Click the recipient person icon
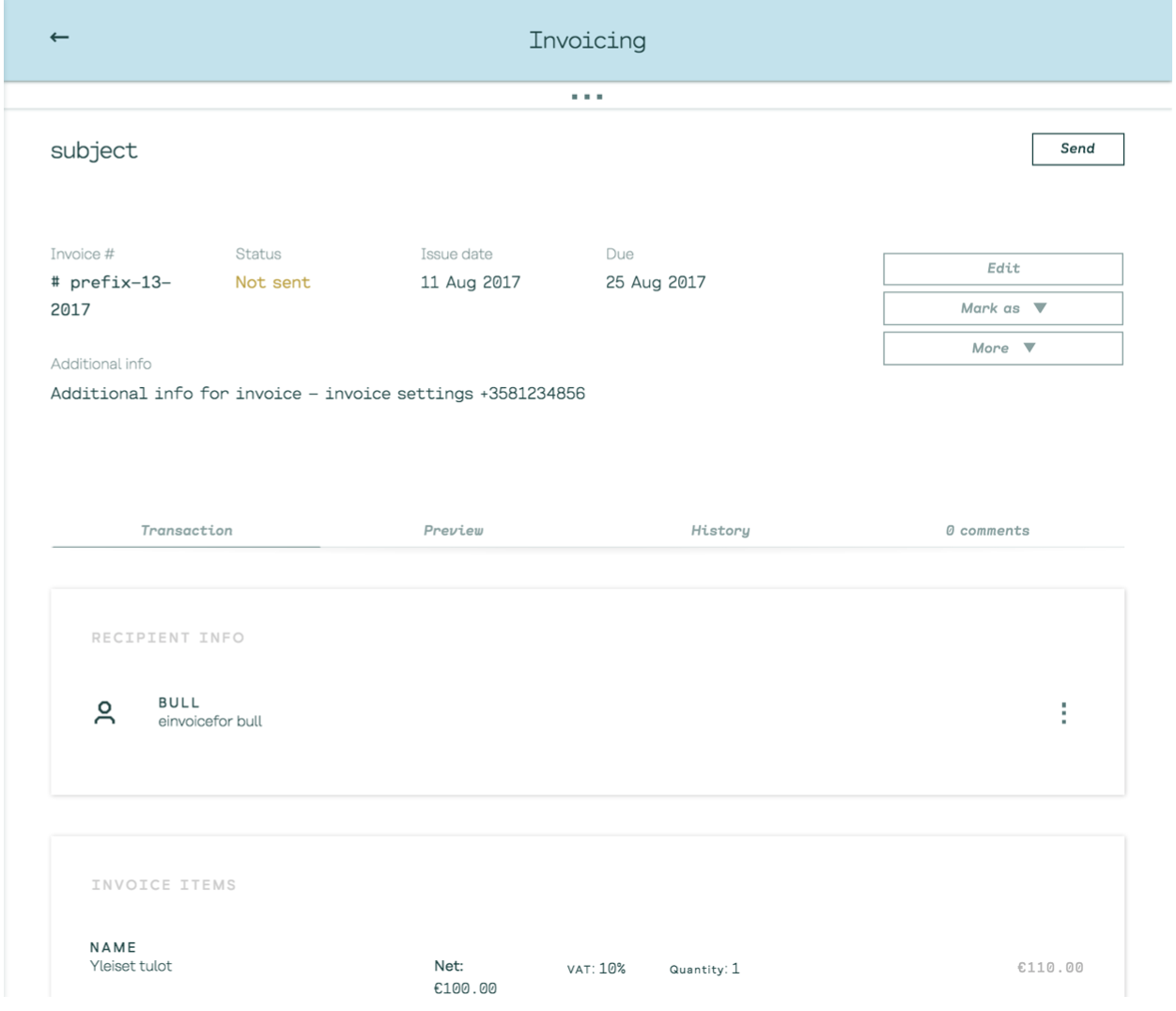The image size is (1176, 1011). (105, 713)
